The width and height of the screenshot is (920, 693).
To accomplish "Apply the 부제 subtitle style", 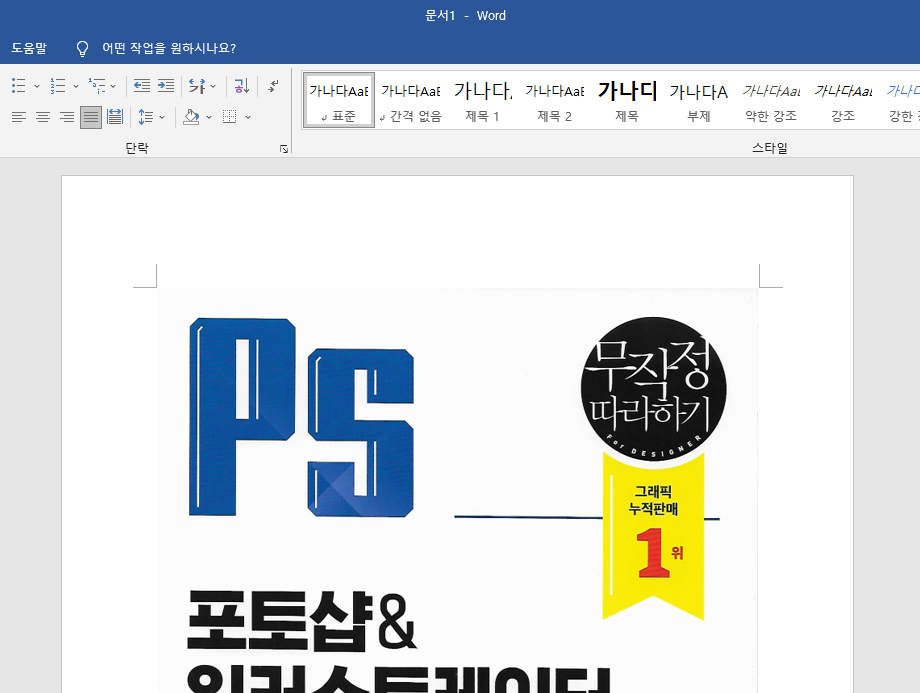I will click(699, 100).
